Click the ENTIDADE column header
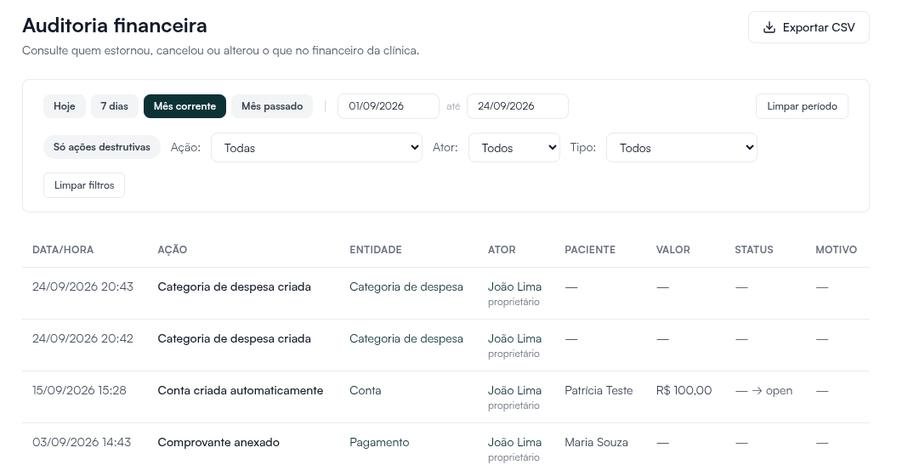The width and height of the screenshot is (908, 476). tap(375, 250)
